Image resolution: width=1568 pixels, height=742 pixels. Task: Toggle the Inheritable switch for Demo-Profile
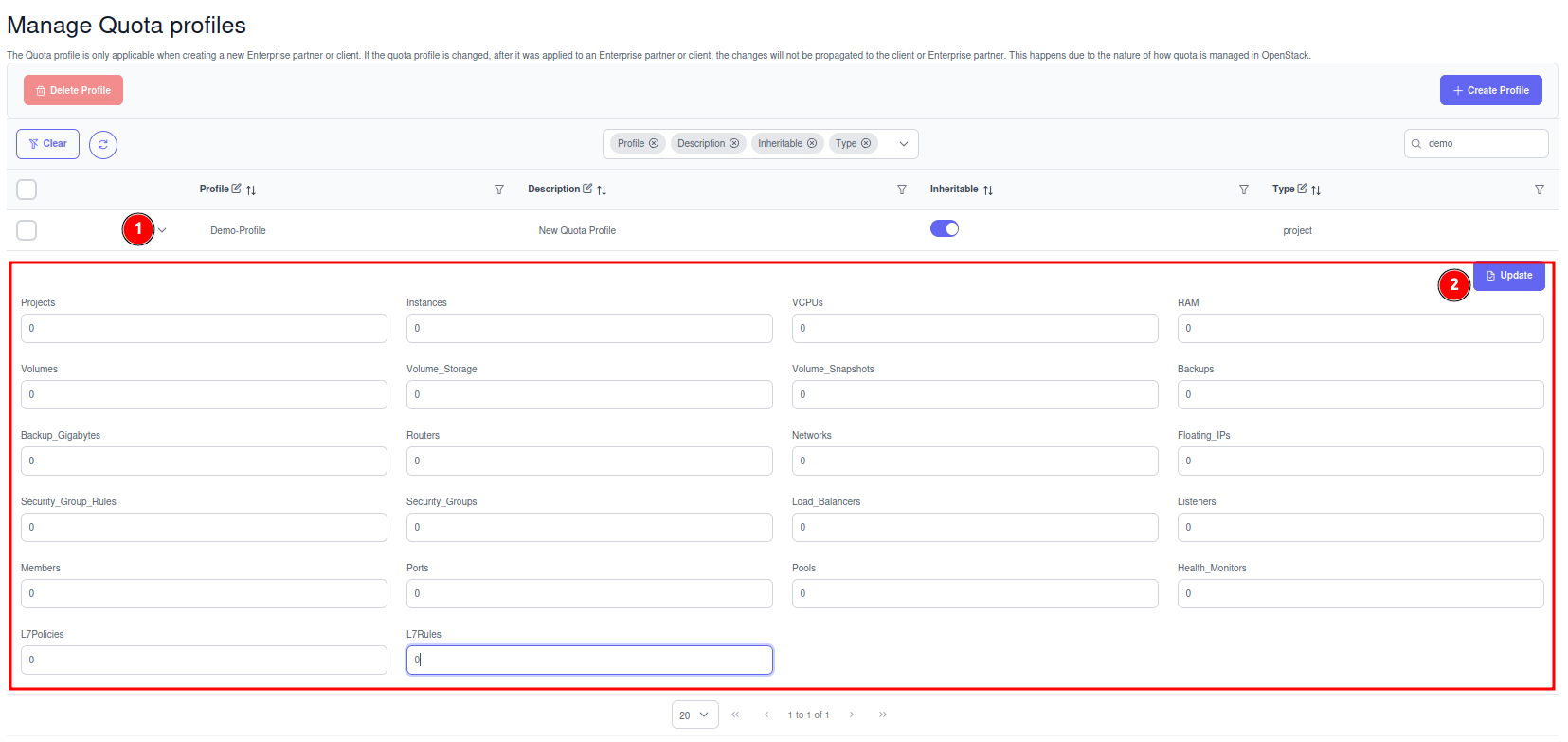(945, 228)
